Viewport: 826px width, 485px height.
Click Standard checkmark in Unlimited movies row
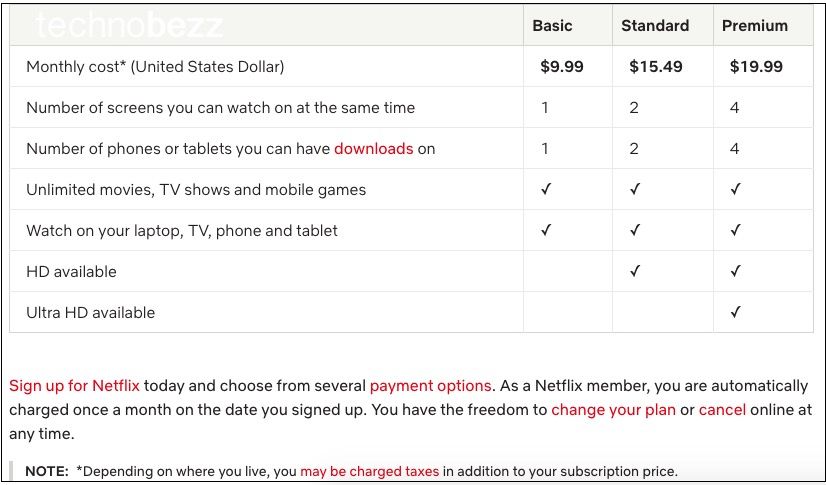(x=635, y=189)
